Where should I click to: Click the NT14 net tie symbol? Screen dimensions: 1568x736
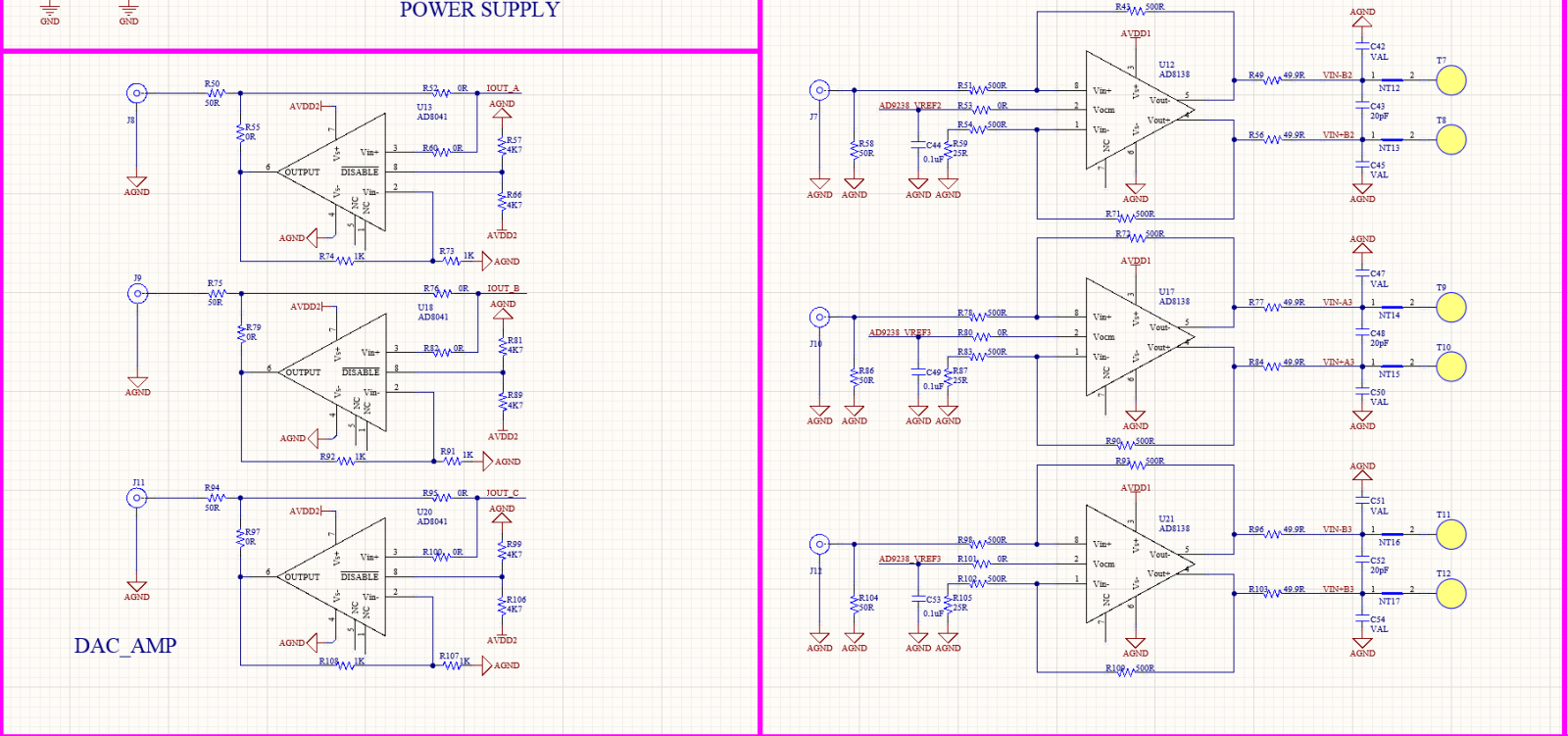click(1391, 308)
